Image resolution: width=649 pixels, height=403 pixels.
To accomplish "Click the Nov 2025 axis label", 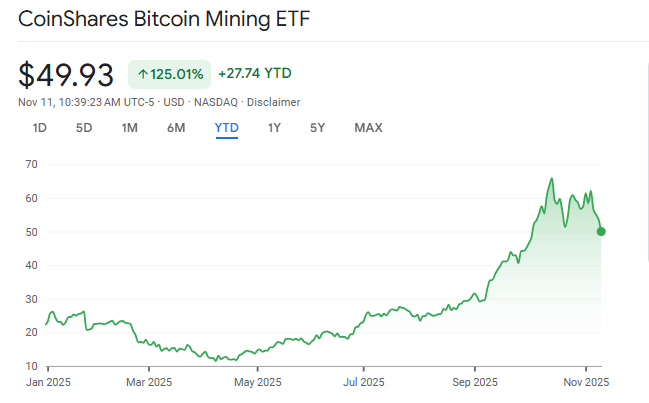I will [584, 381].
